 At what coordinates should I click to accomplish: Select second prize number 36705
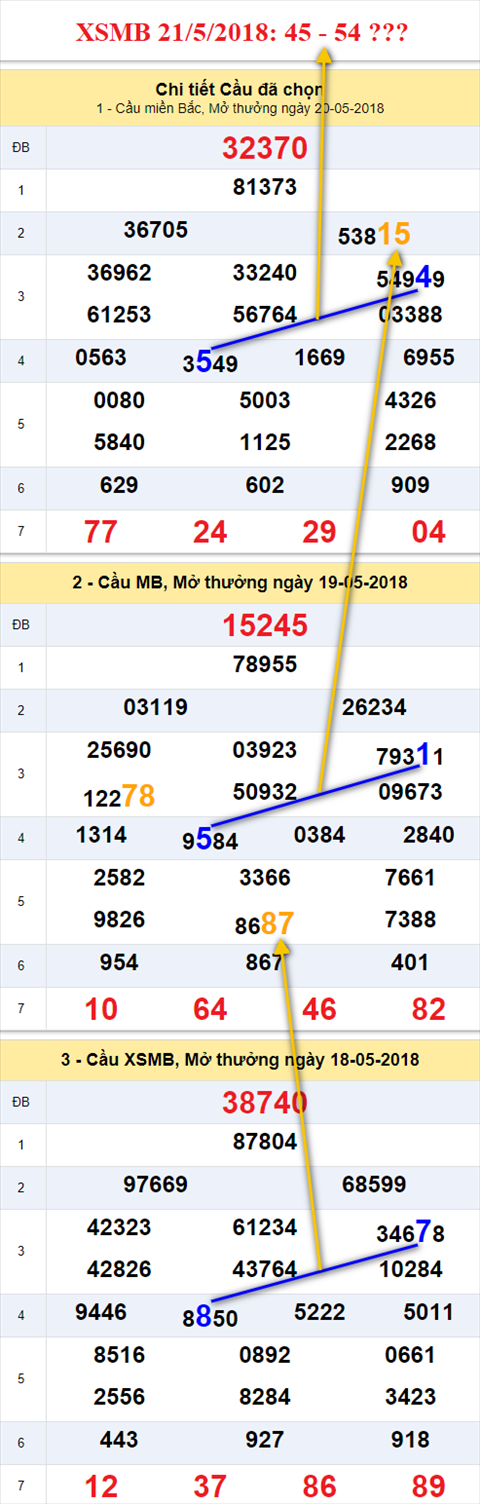(155, 230)
